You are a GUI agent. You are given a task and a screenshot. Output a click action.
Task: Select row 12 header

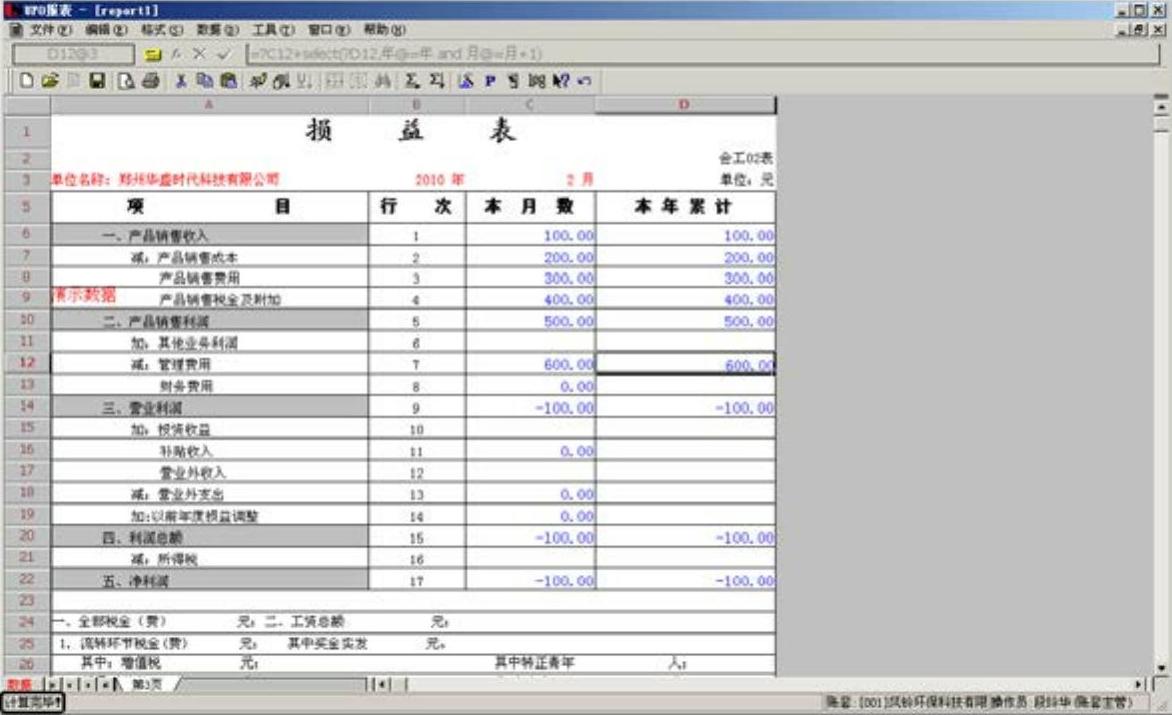[27, 362]
